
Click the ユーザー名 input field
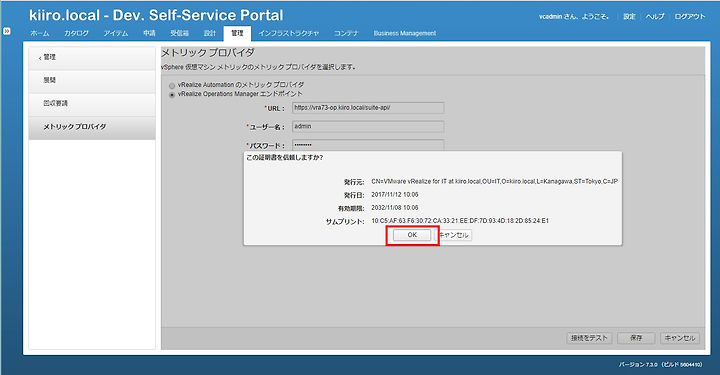[x=368, y=127]
